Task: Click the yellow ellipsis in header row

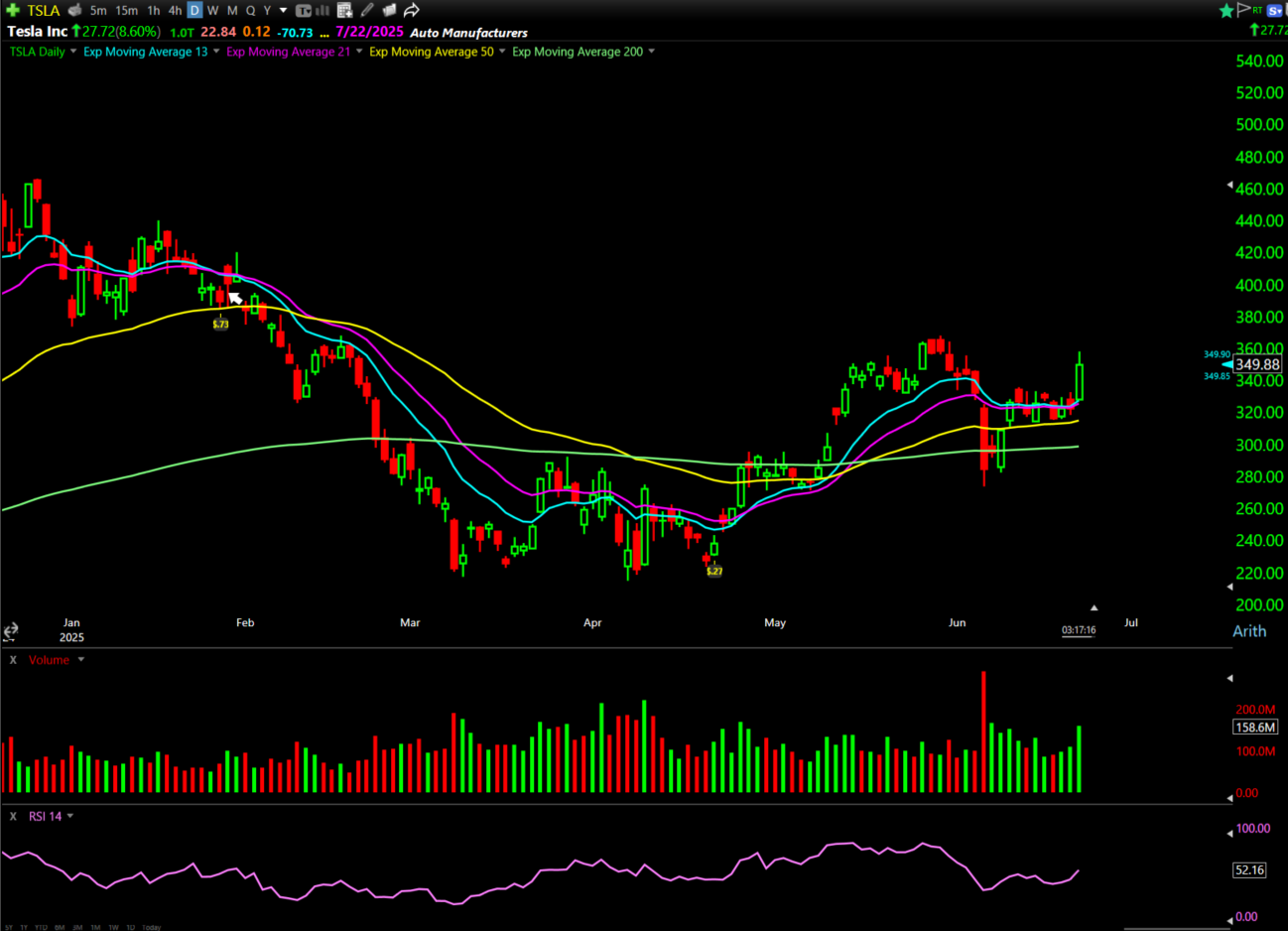Action: [324, 34]
